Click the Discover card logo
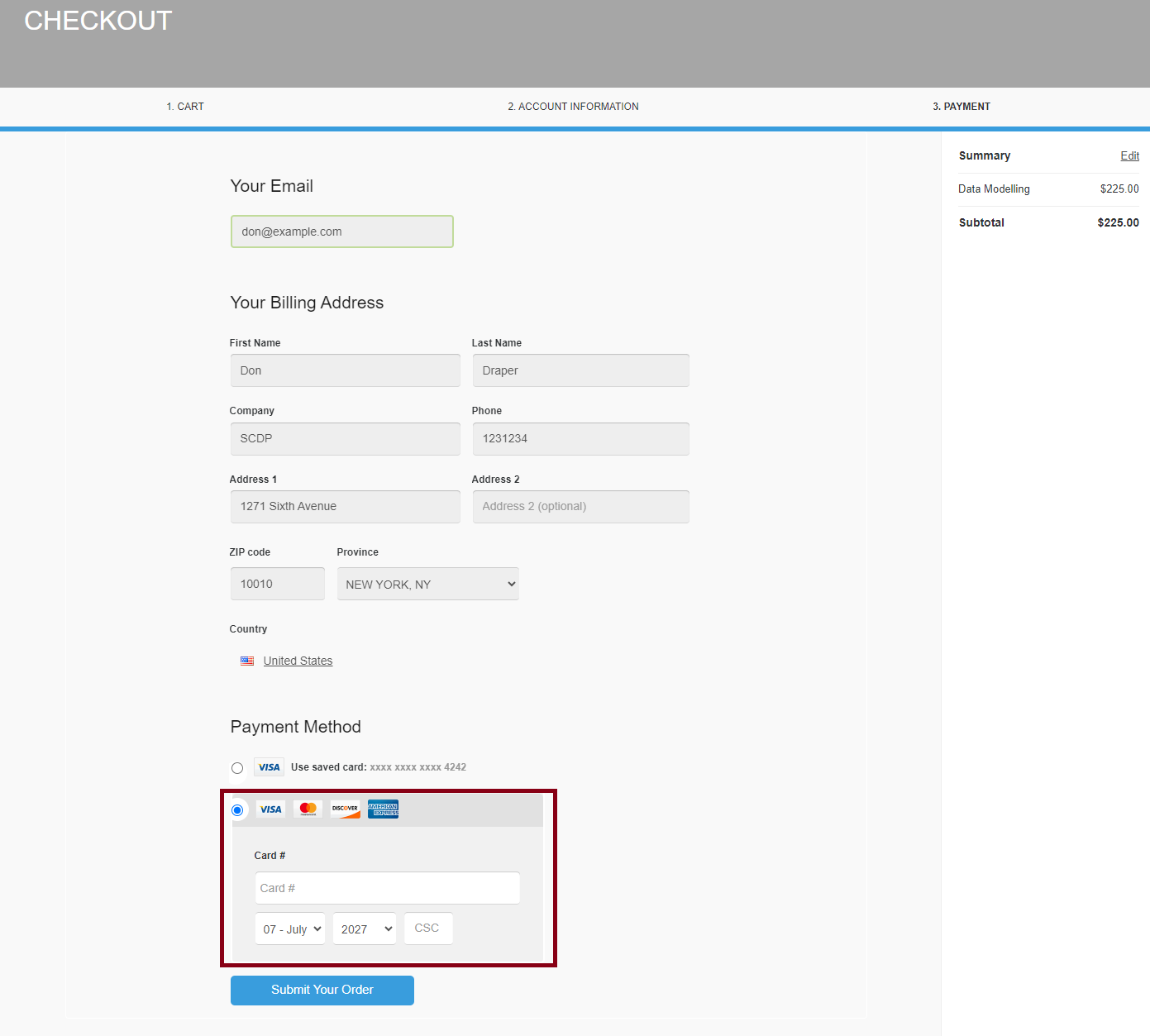Screen dimensions: 1150x1036 pyautogui.click(x=345, y=809)
